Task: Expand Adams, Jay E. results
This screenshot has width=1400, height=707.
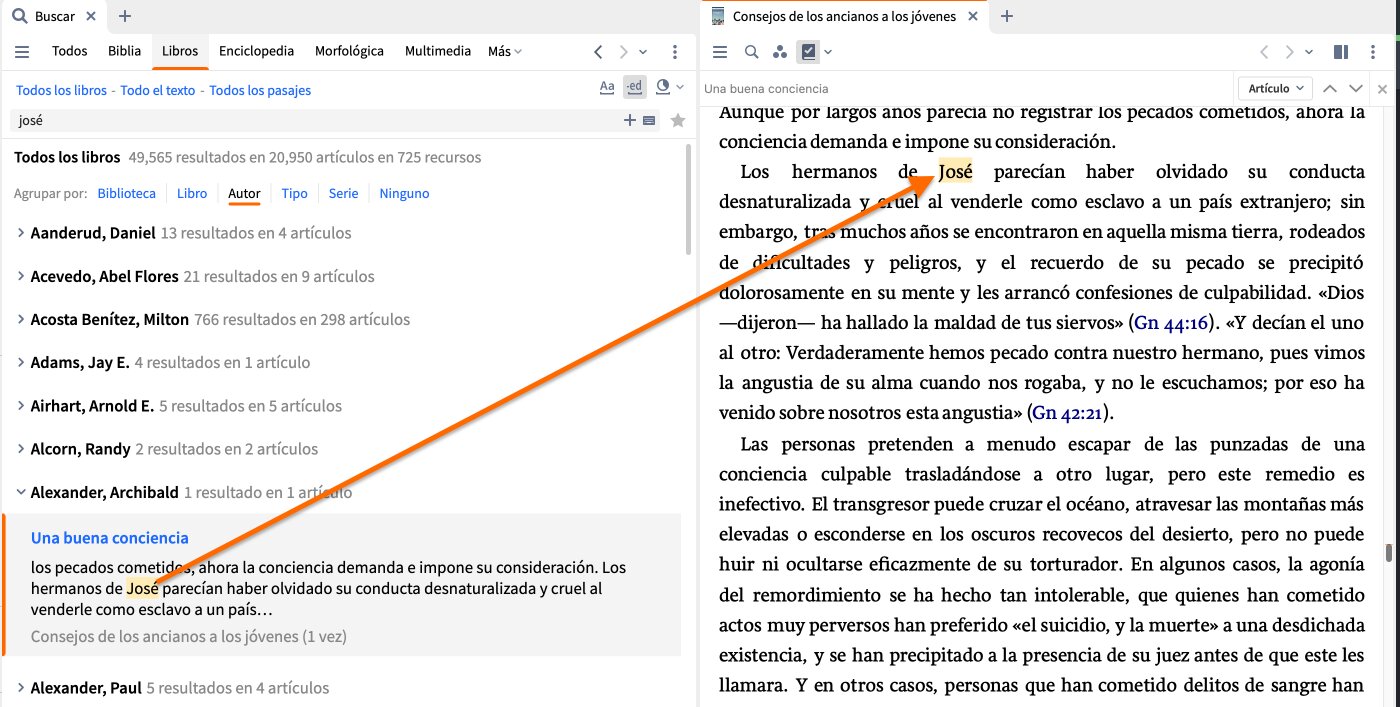Action: (21, 362)
